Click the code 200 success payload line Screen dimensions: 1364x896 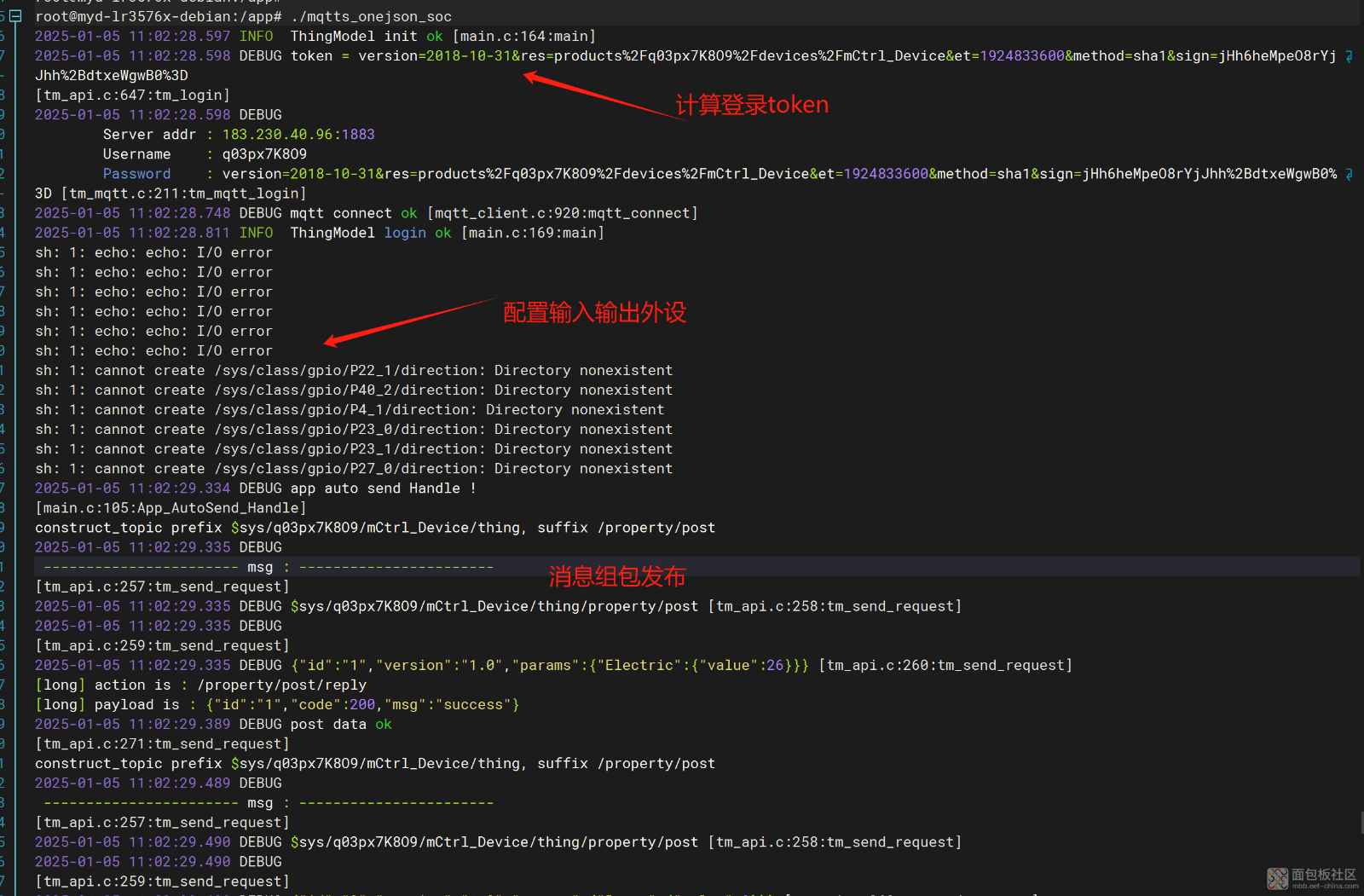[362, 705]
